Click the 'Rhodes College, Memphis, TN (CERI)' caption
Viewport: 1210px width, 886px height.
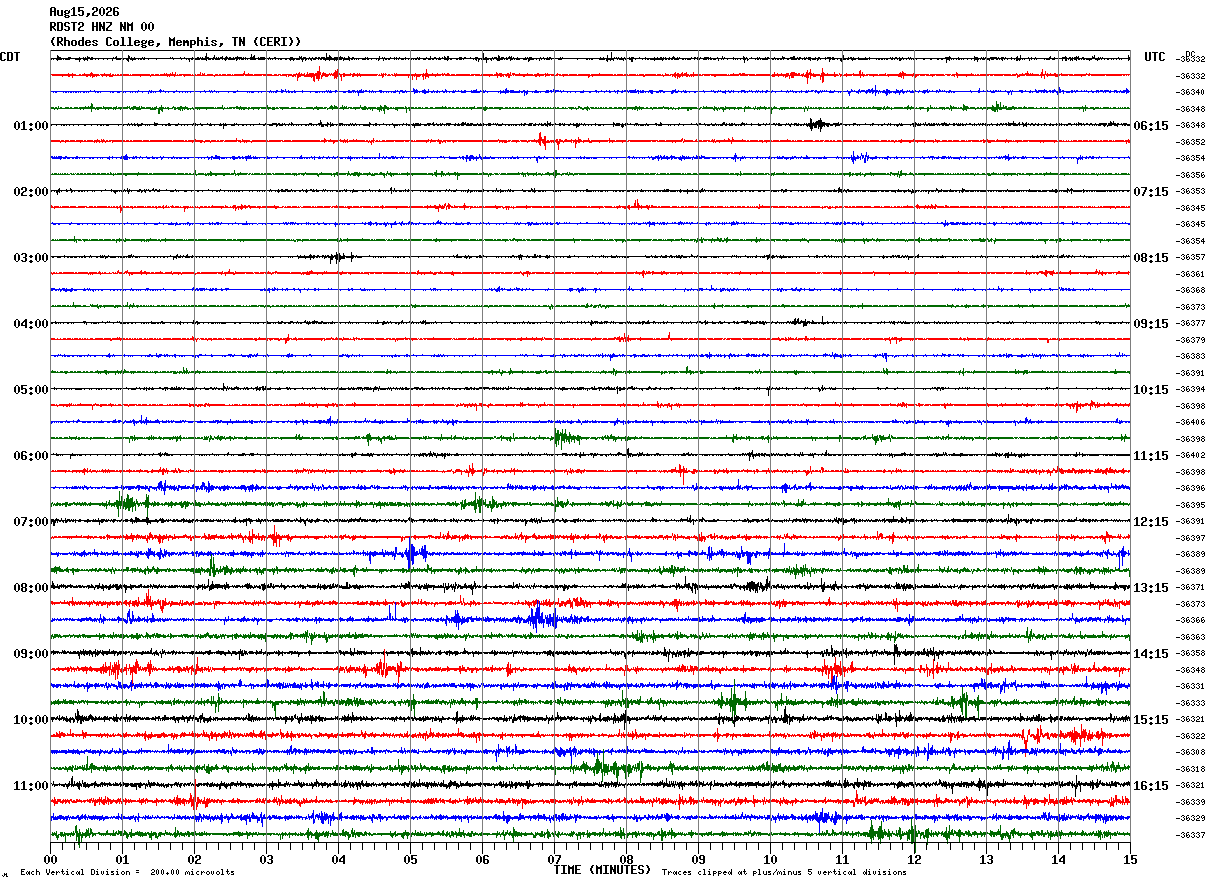click(175, 42)
